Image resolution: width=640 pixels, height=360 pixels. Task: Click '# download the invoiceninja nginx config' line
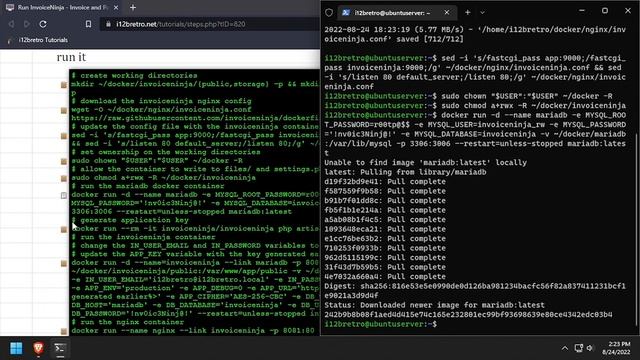click(x=162, y=101)
